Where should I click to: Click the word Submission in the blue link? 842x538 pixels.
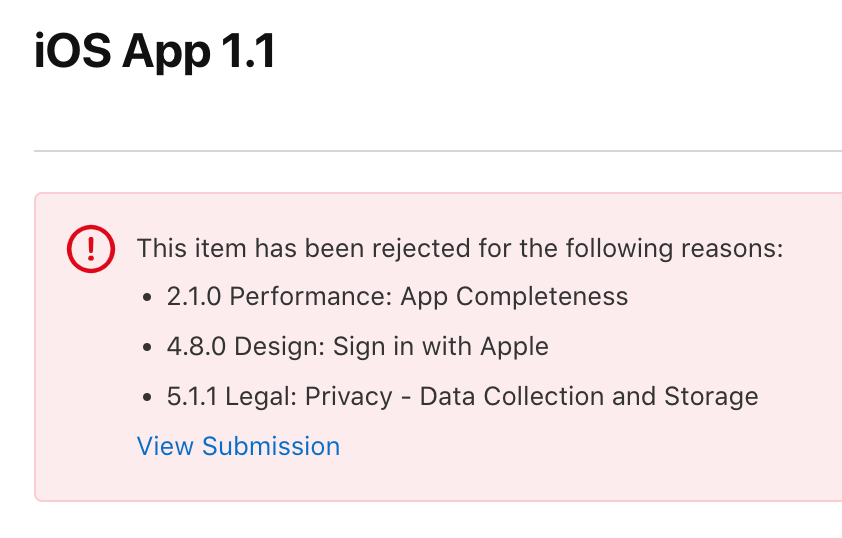271,446
